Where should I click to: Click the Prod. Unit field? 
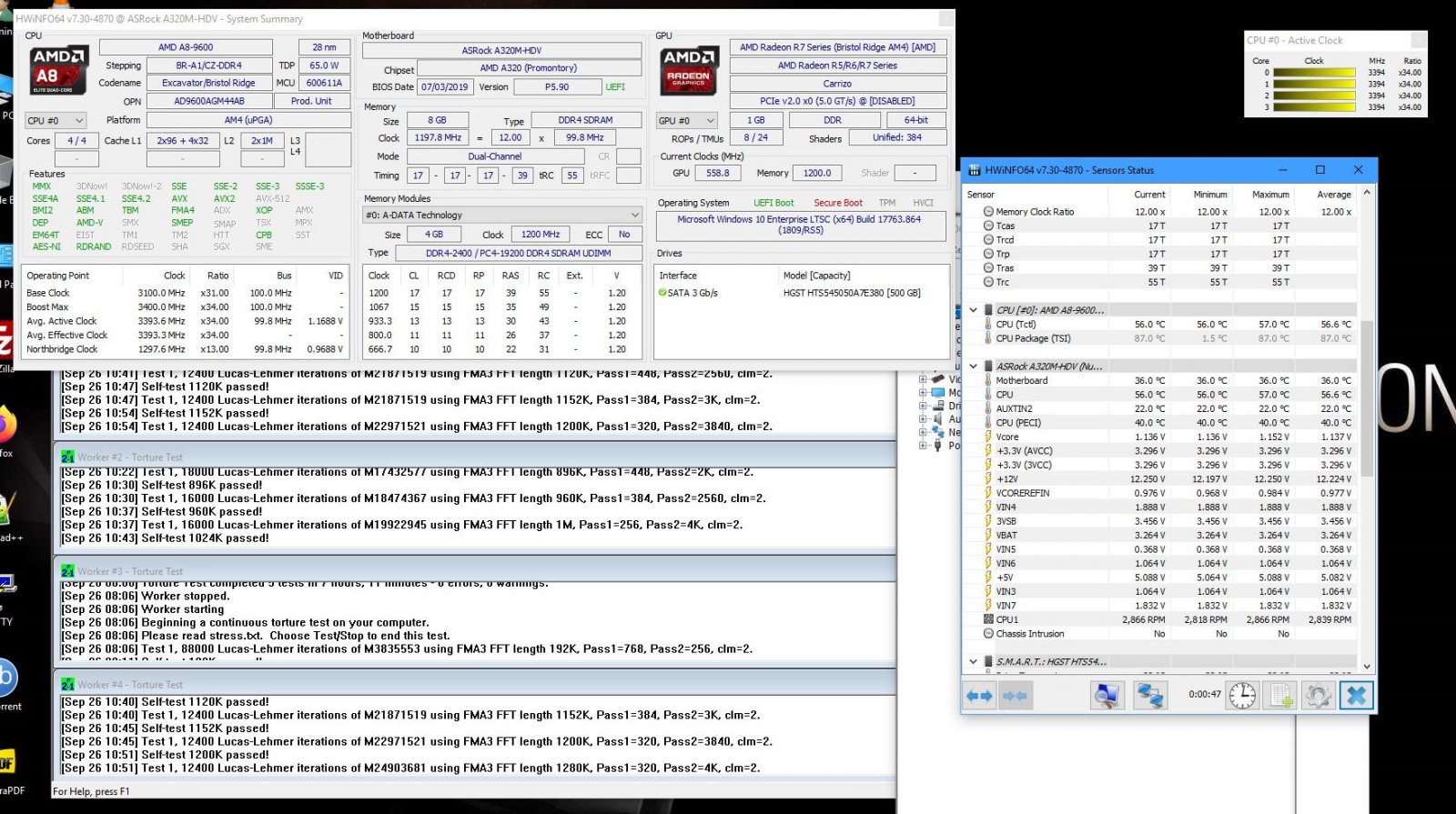click(311, 101)
